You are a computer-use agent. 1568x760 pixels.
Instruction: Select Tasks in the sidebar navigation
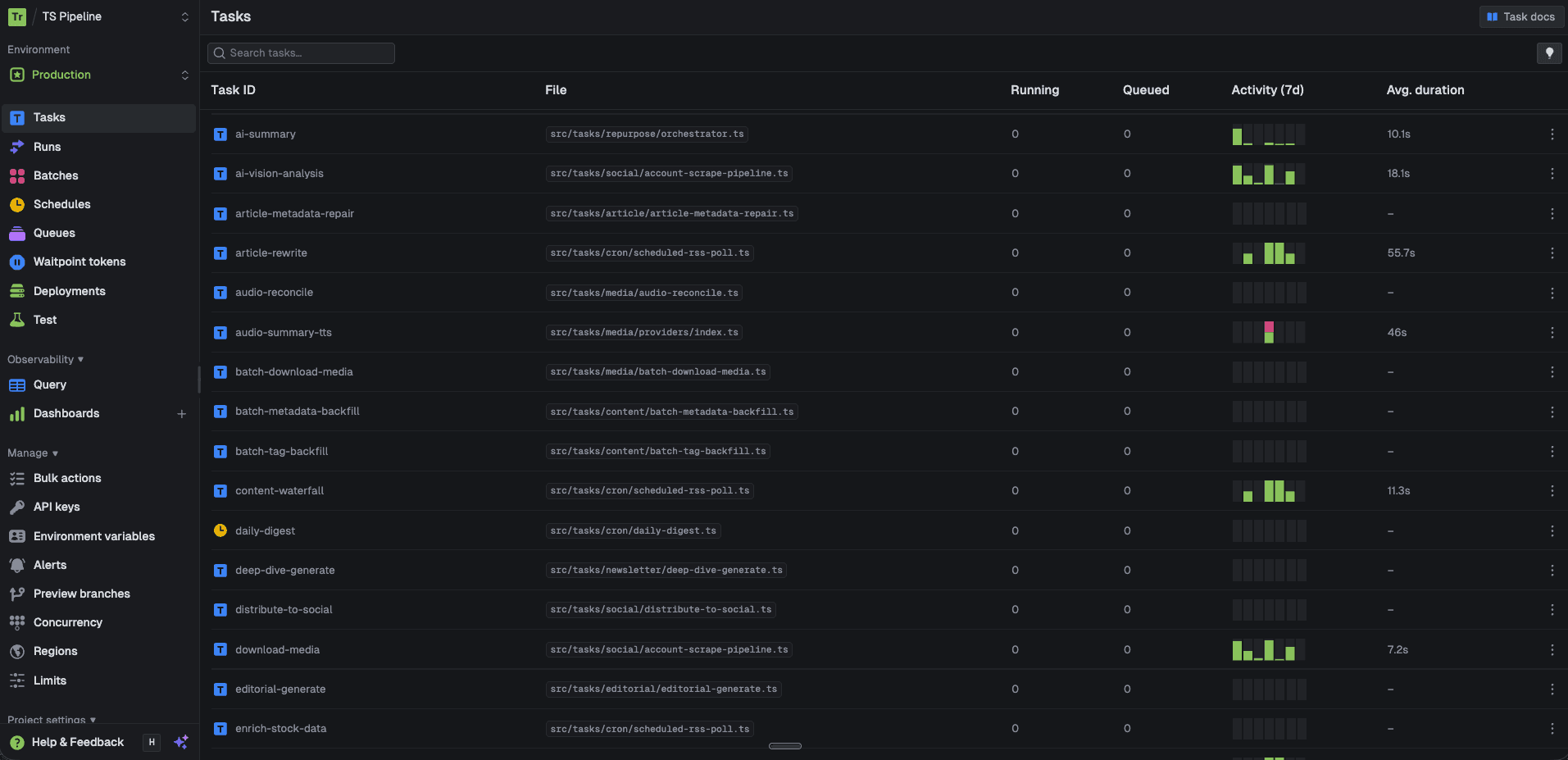point(49,117)
